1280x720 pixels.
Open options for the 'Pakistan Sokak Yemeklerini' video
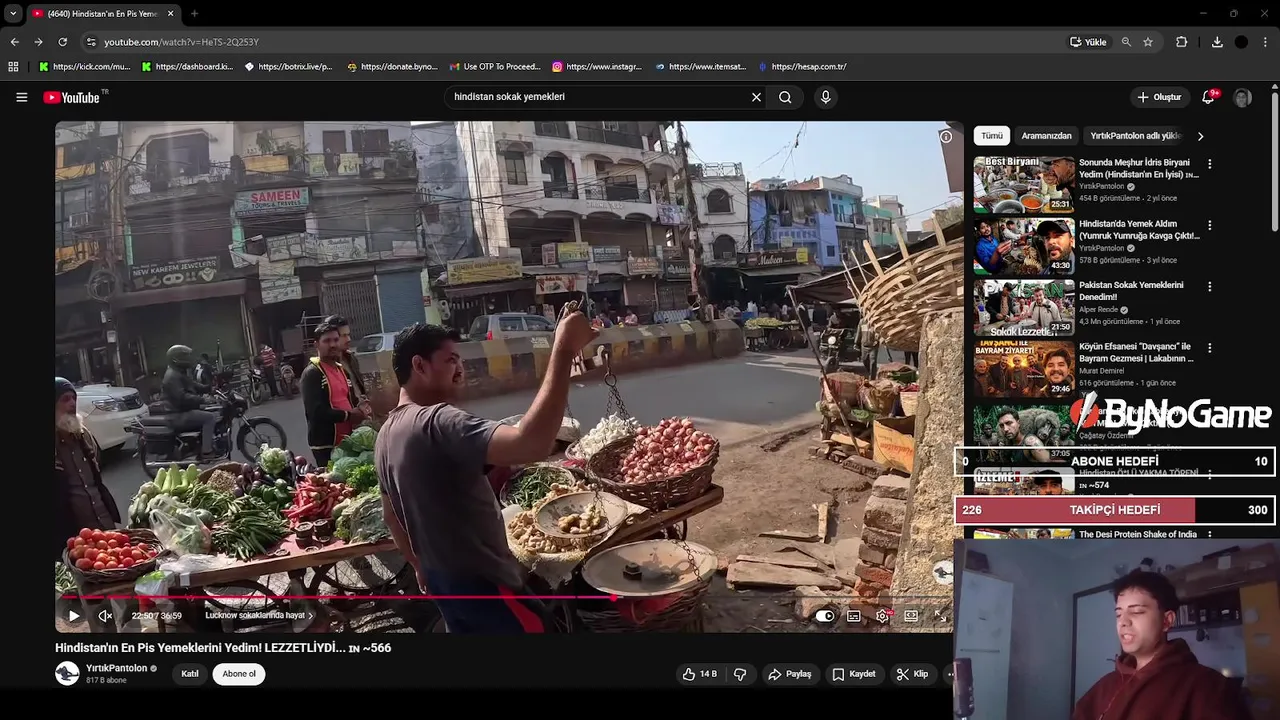click(x=1209, y=287)
